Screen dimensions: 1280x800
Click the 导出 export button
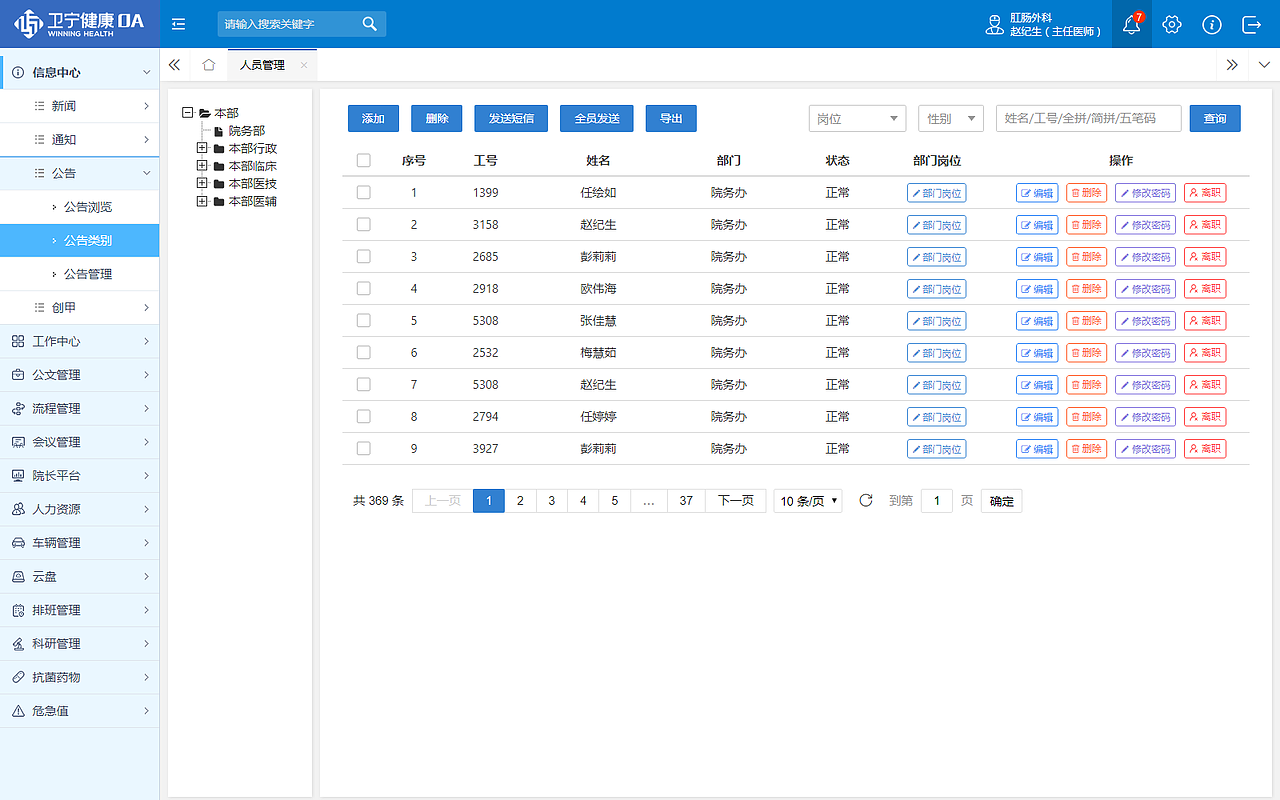tap(670, 118)
